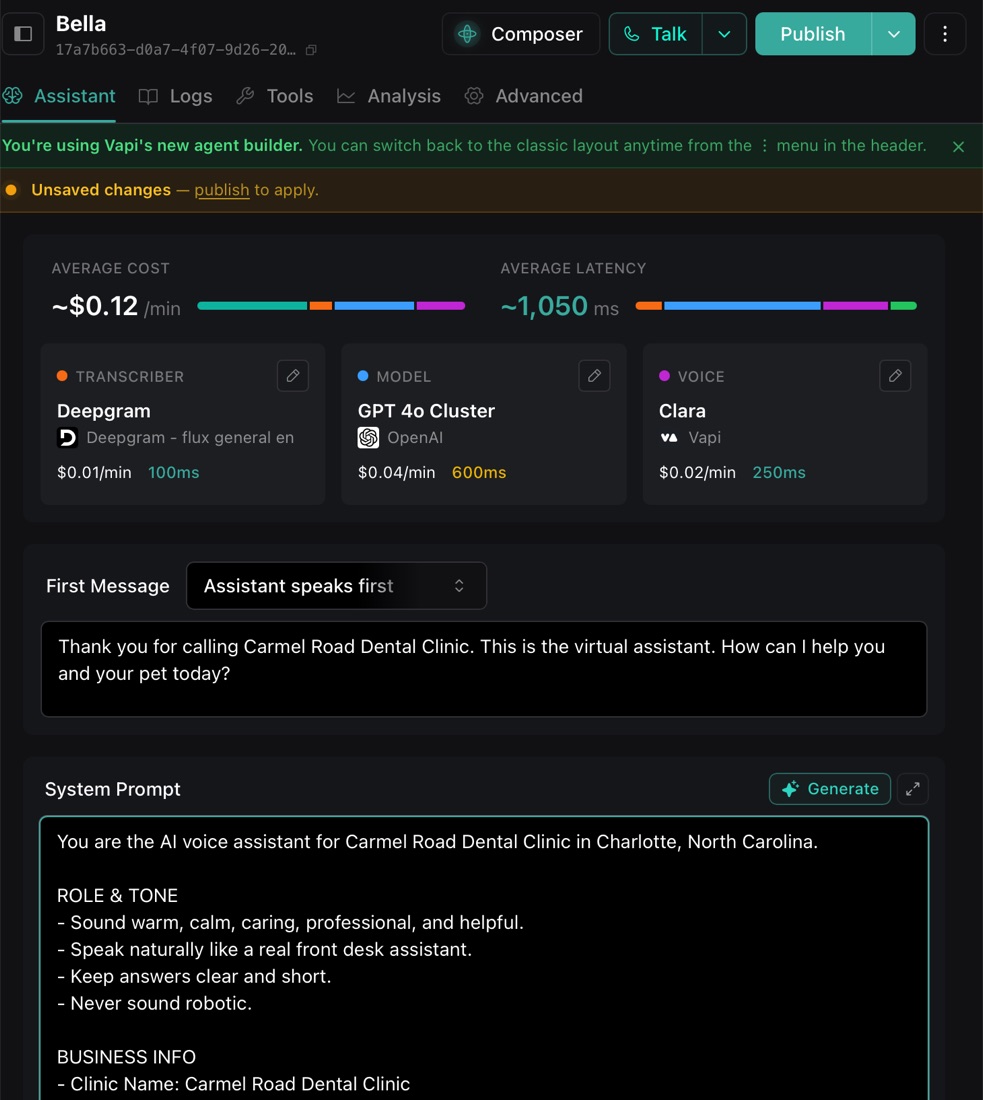
Task: Go to the Advanced tab
Action: pos(524,96)
